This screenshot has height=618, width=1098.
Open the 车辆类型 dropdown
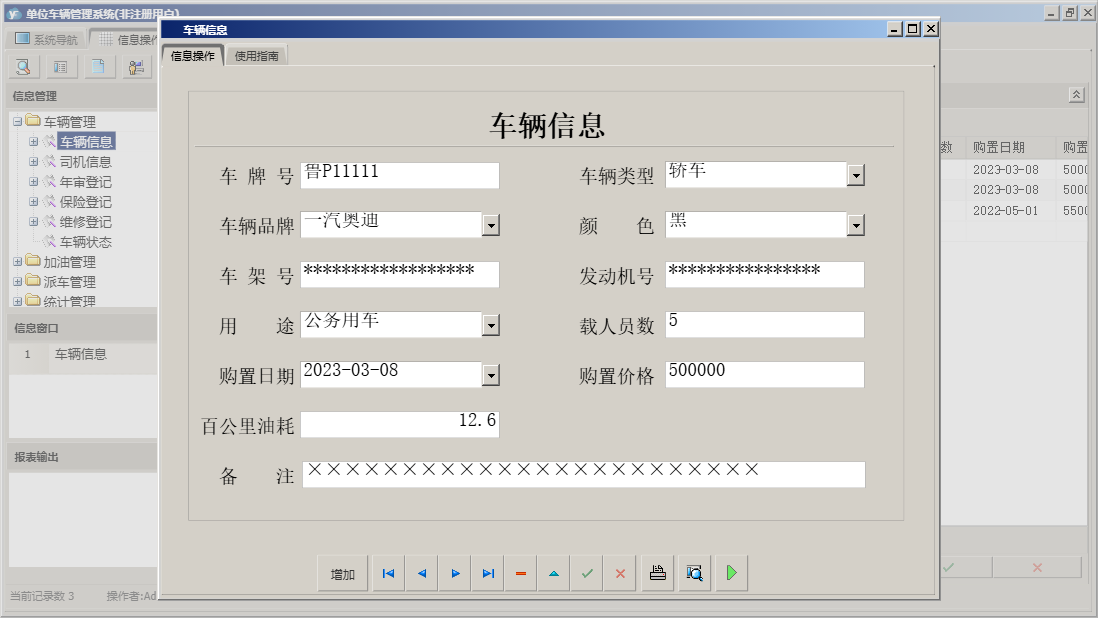coord(854,173)
